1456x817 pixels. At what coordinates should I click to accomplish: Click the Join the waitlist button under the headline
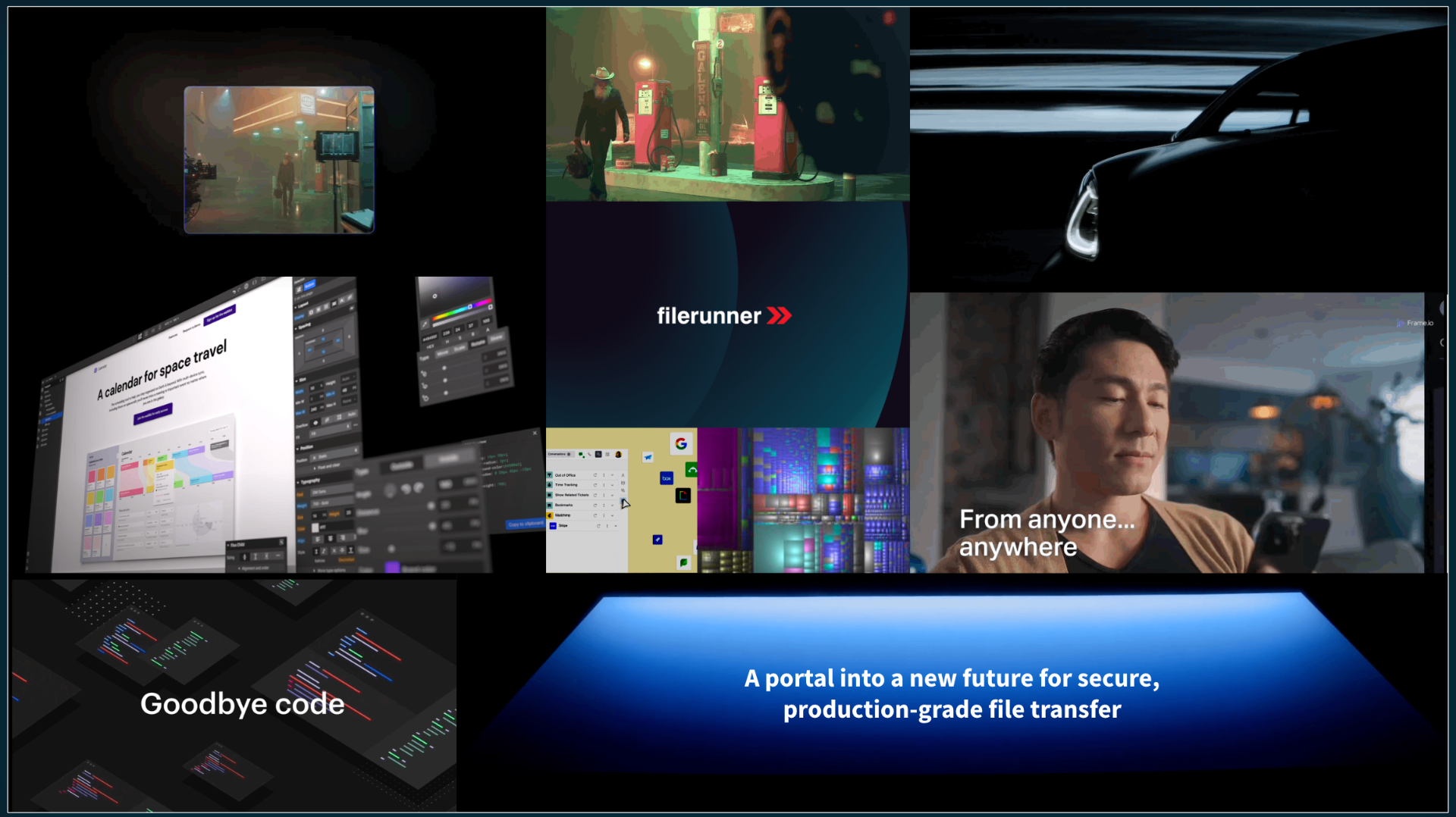pos(154,413)
